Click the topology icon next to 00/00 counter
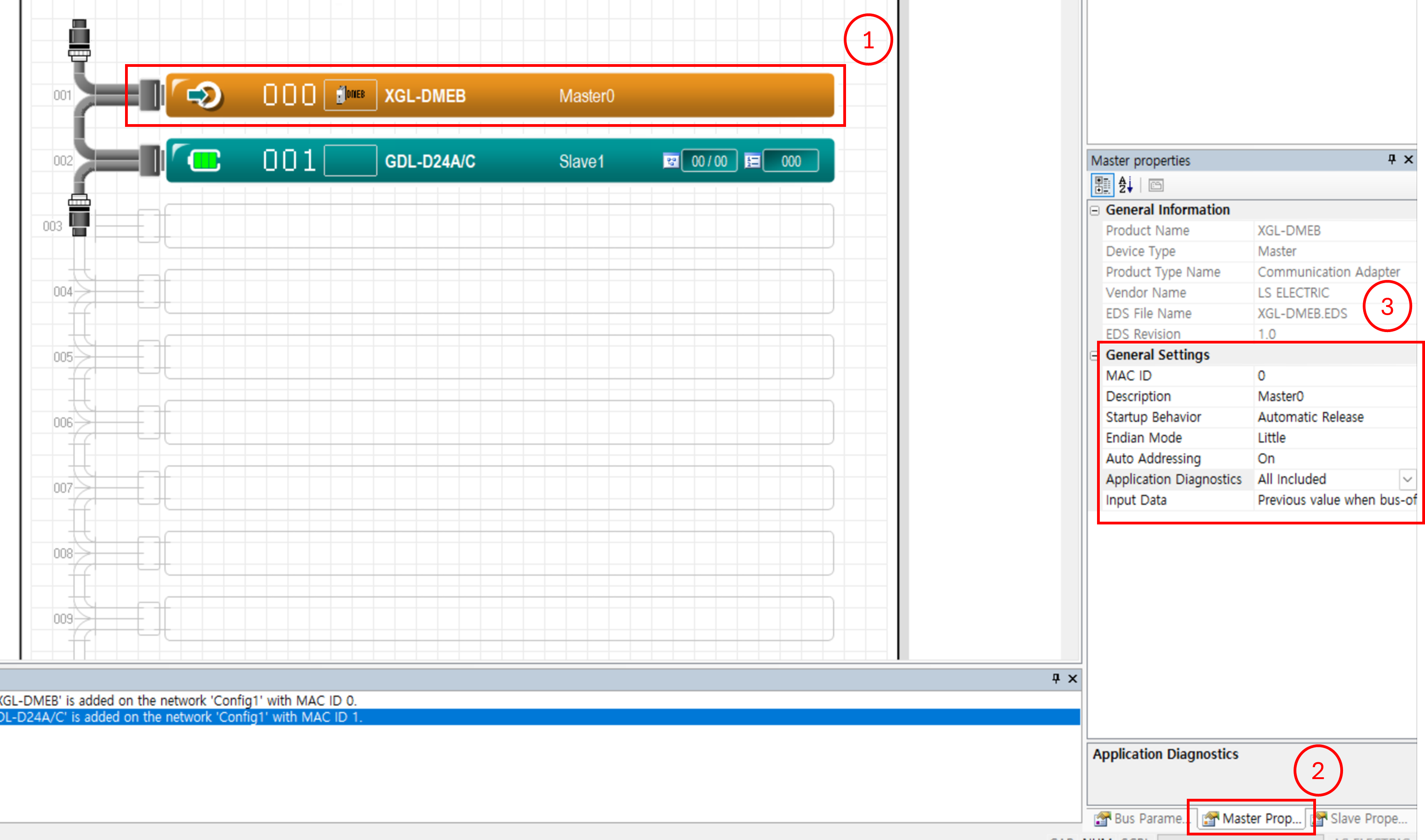 click(x=671, y=161)
